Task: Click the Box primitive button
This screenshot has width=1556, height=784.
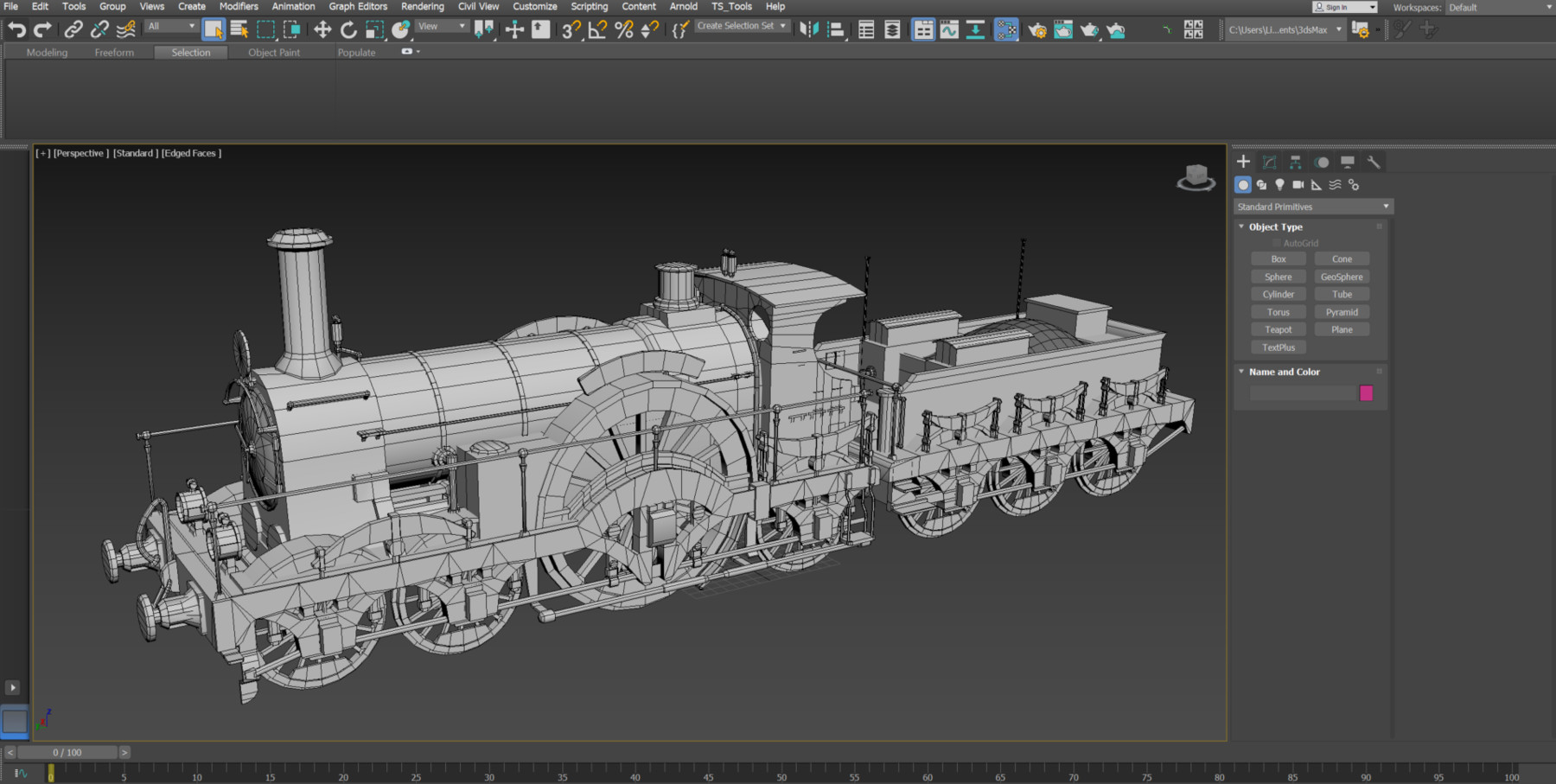Action: (x=1278, y=258)
